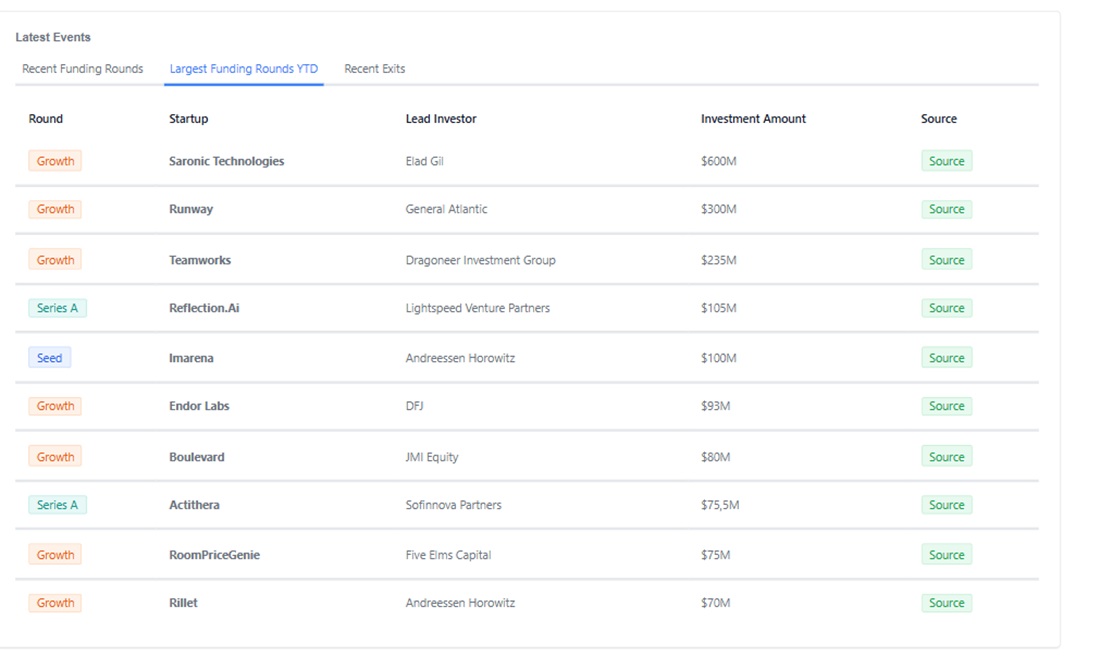Click Source button in Rillet row

(x=946, y=603)
